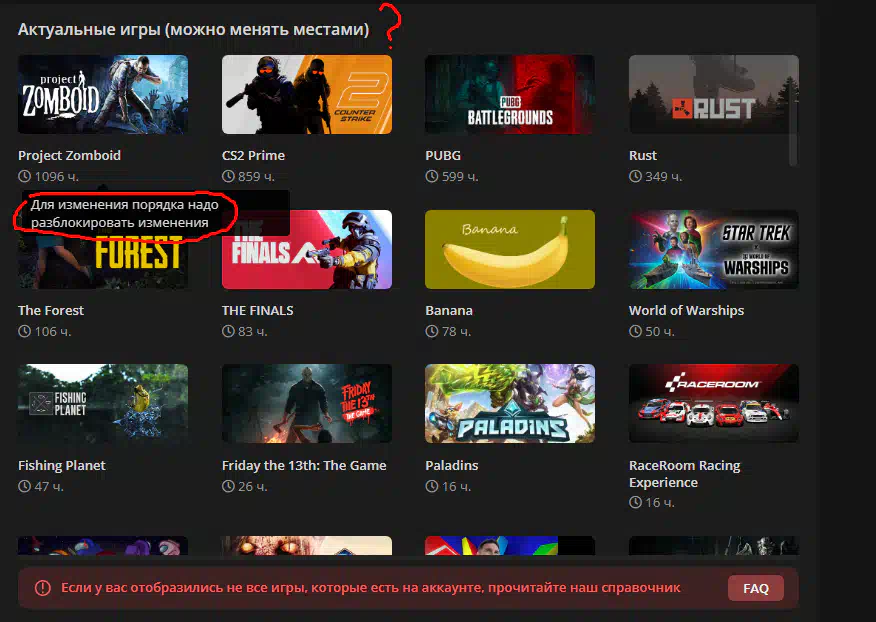The width and height of the screenshot is (876, 622).
Task: Click the clock icon beside 599 ч.
Action: (x=431, y=176)
